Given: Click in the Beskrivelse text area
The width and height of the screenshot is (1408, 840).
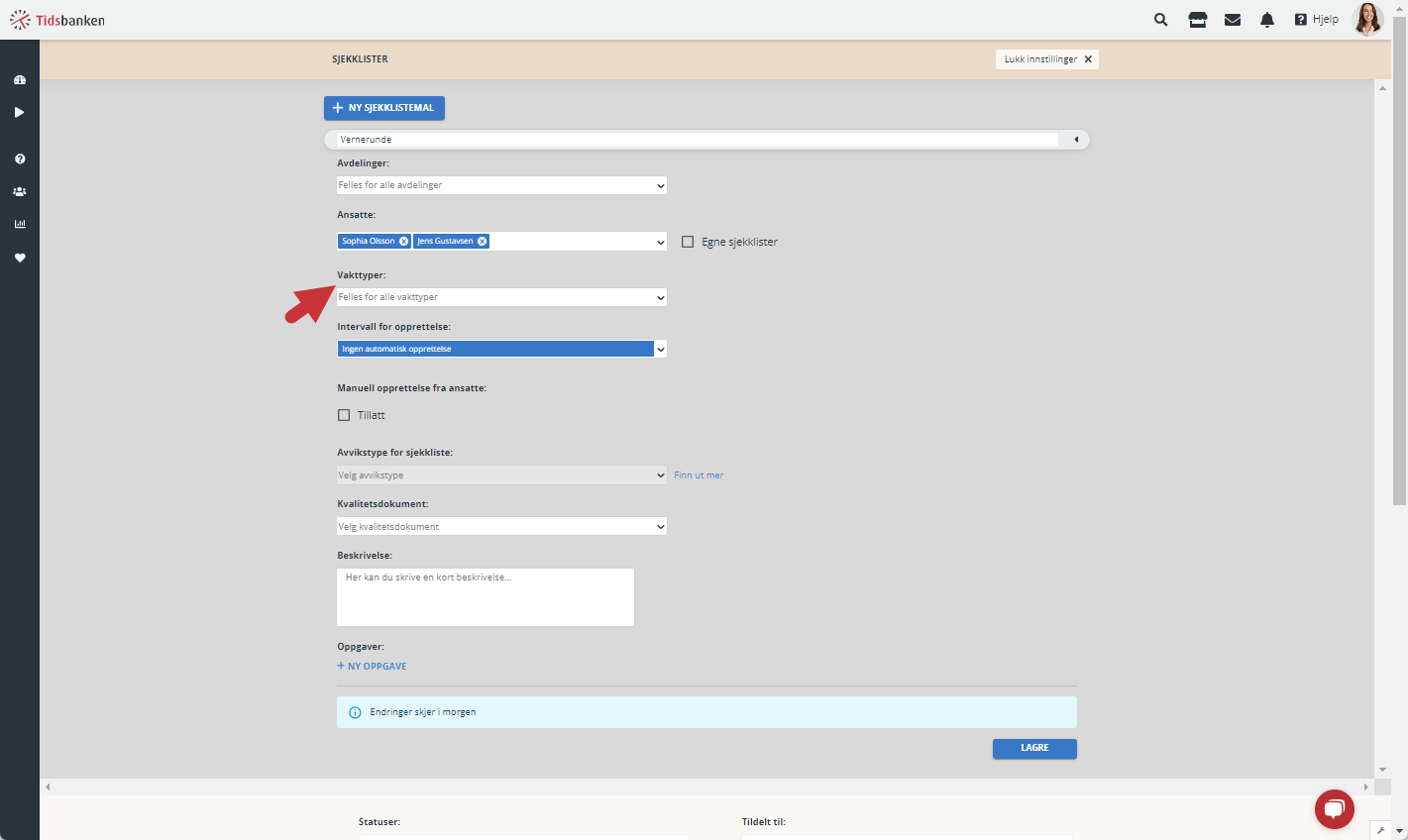Looking at the screenshot, I should 486,597.
